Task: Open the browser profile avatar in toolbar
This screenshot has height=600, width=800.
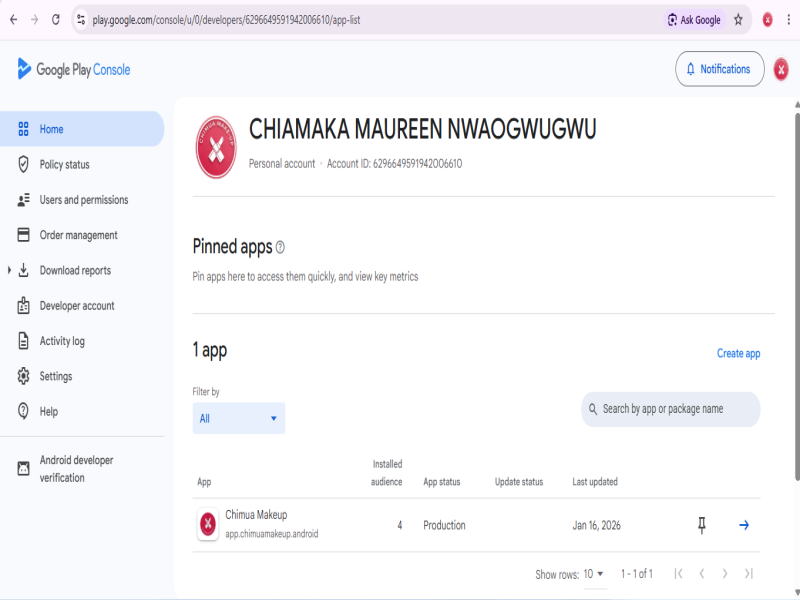Action: (x=767, y=20)
